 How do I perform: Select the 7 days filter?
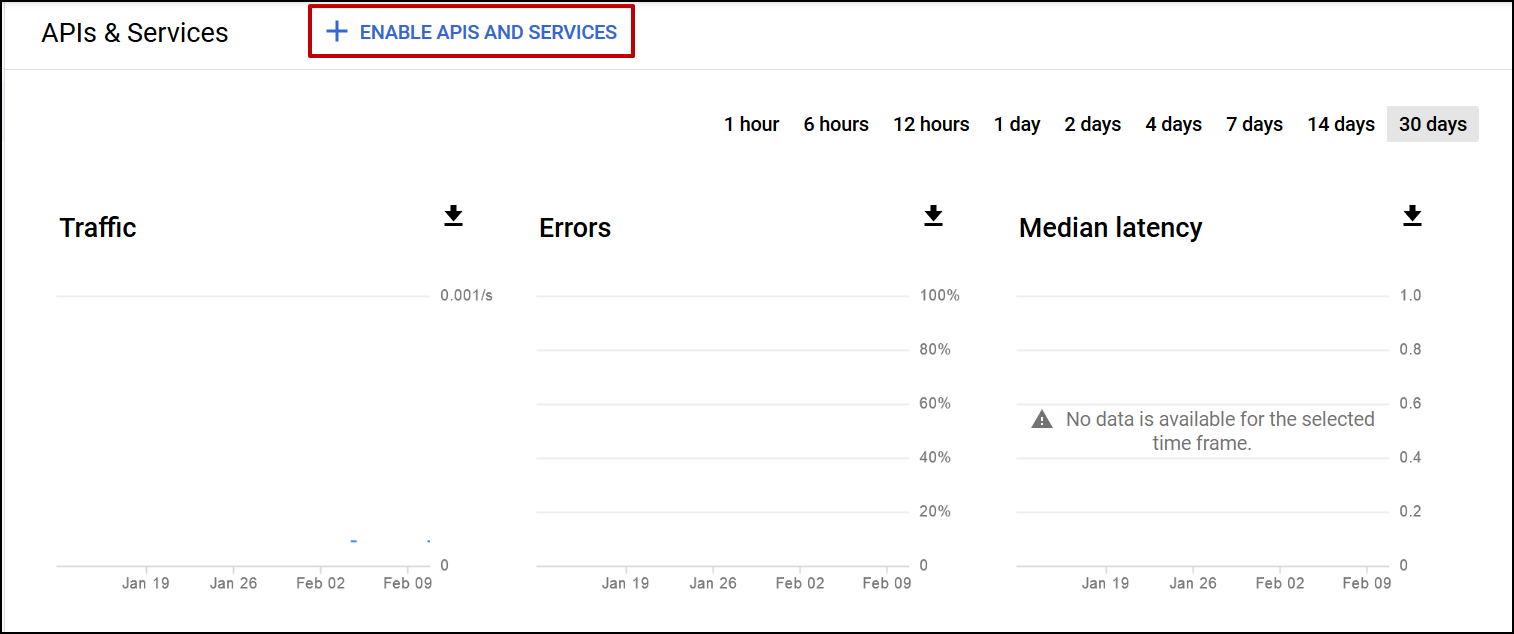coord(1254,124)
